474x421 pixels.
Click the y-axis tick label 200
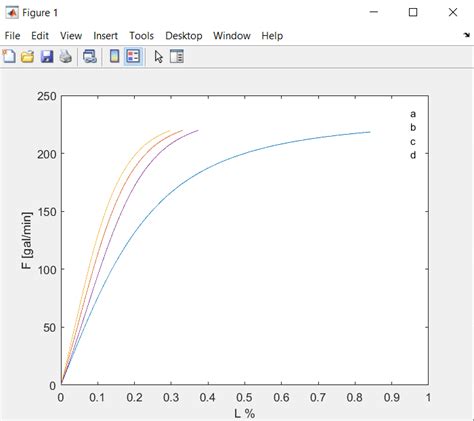[x=47, y=154]
